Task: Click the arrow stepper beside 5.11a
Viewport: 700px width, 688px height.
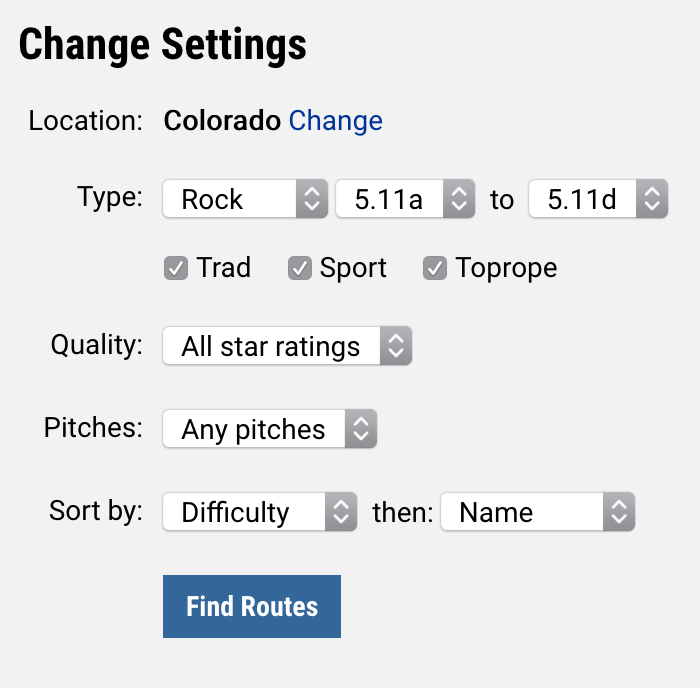Action: coord(459,199)
